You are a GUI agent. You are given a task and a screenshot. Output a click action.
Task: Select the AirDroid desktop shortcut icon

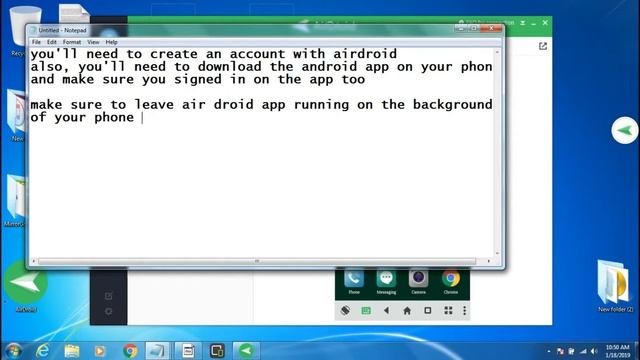tap(26, 287)
